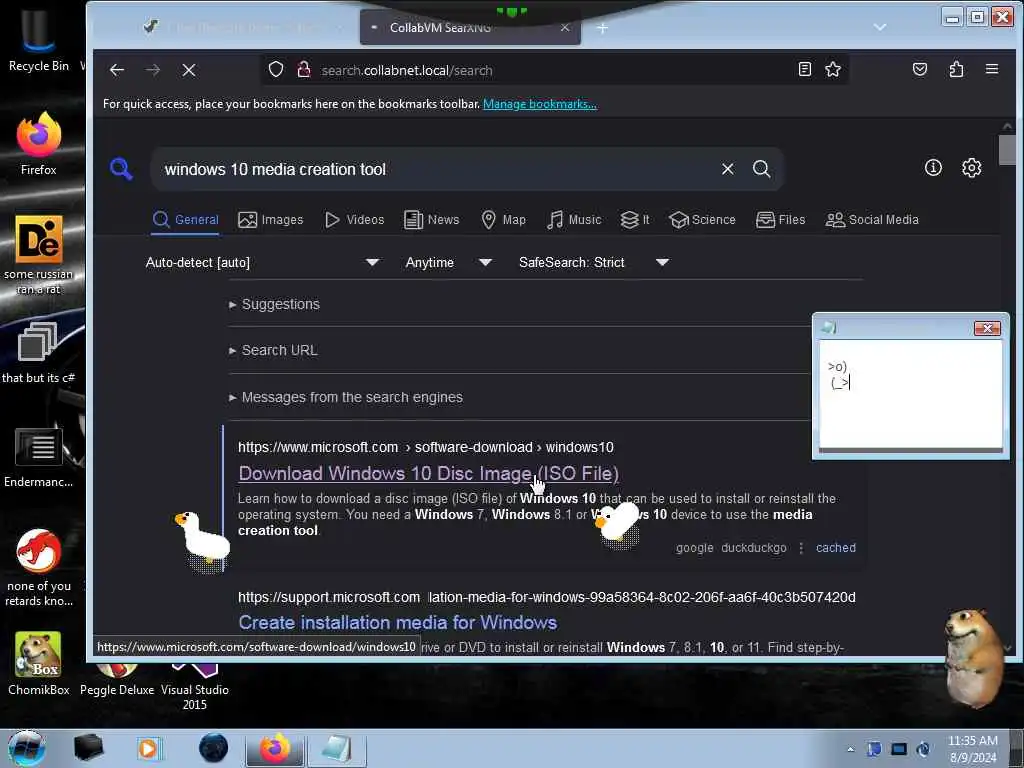Click the page vertical scrollbar thumb
The height and width of the screenshot is (768, 1024).
tap(1007, 150)
